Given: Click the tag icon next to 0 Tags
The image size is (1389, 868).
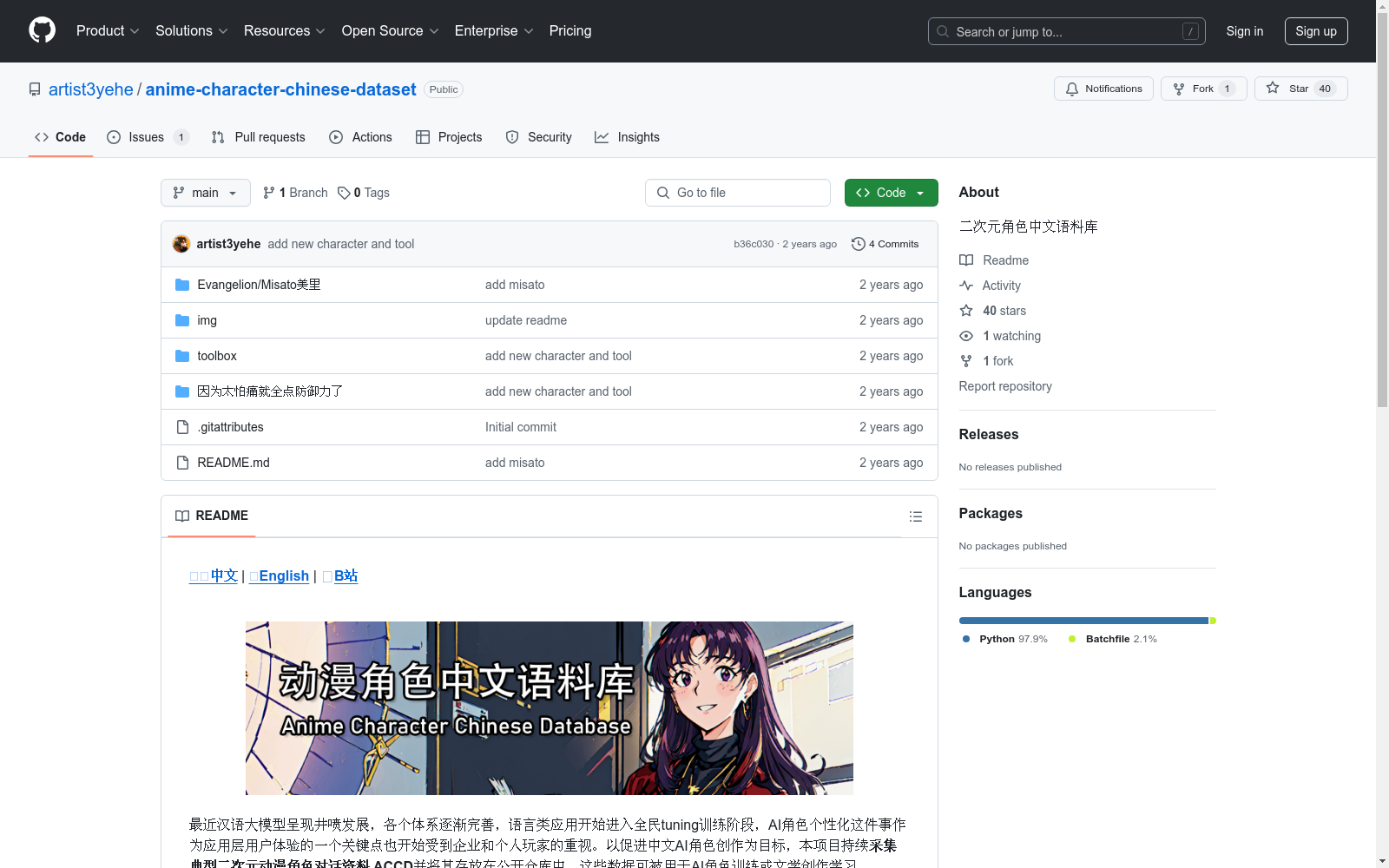Looking at the screenshot, I should tap(344, 193).
